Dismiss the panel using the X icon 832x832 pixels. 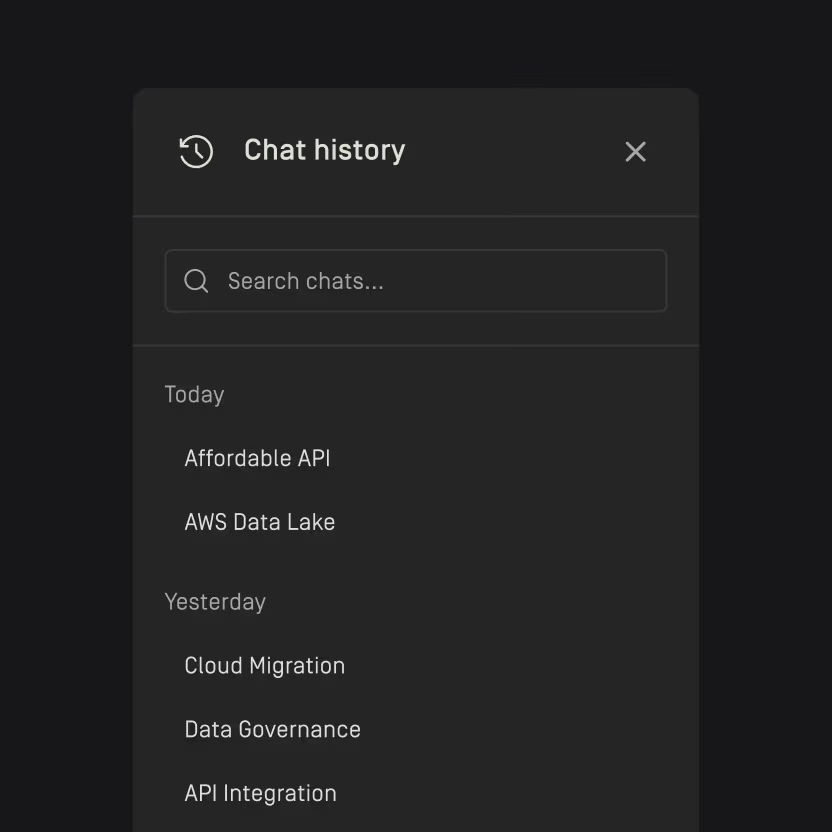point(635,151)
